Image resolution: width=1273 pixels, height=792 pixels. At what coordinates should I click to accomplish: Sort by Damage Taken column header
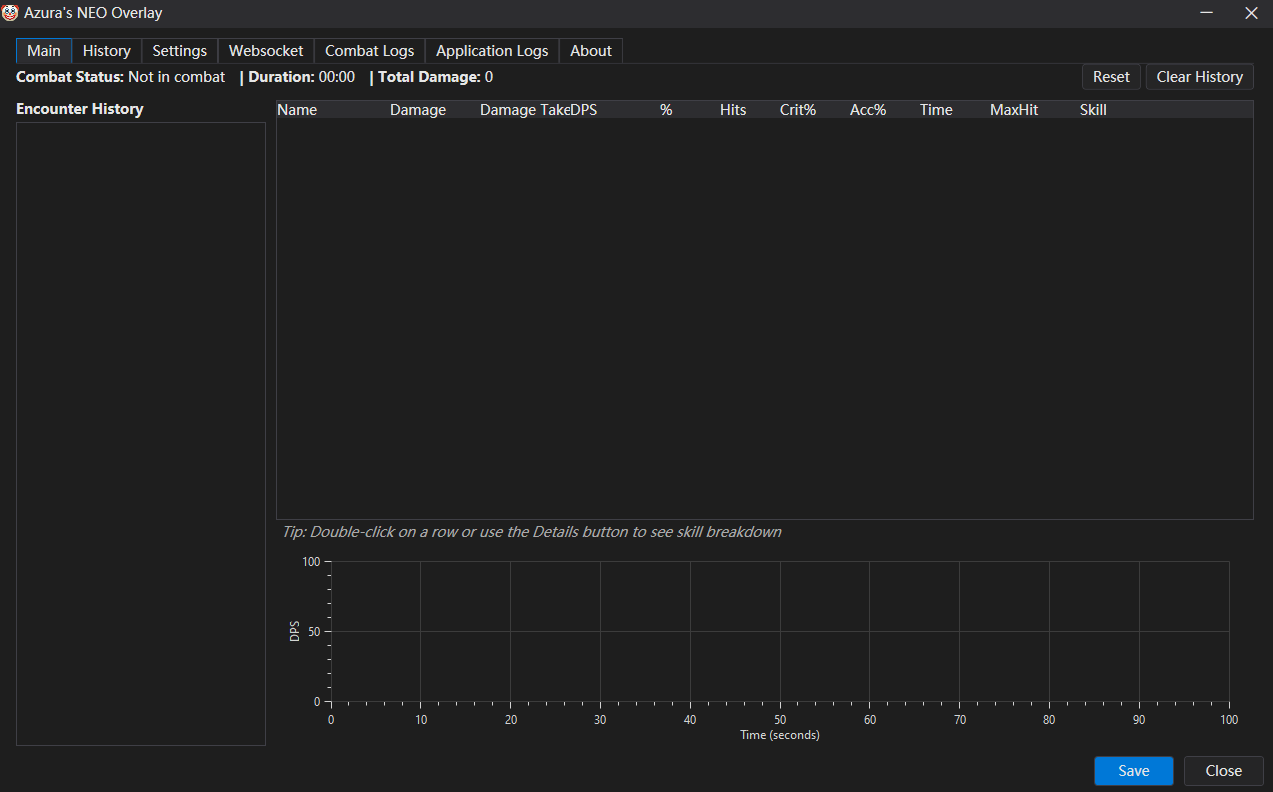[x=524, y=110]
